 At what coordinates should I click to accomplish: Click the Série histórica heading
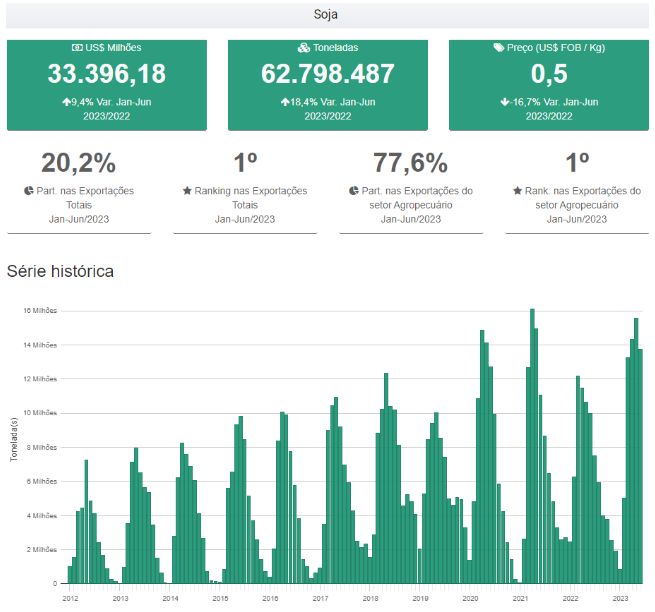click(x=60, y=271)
